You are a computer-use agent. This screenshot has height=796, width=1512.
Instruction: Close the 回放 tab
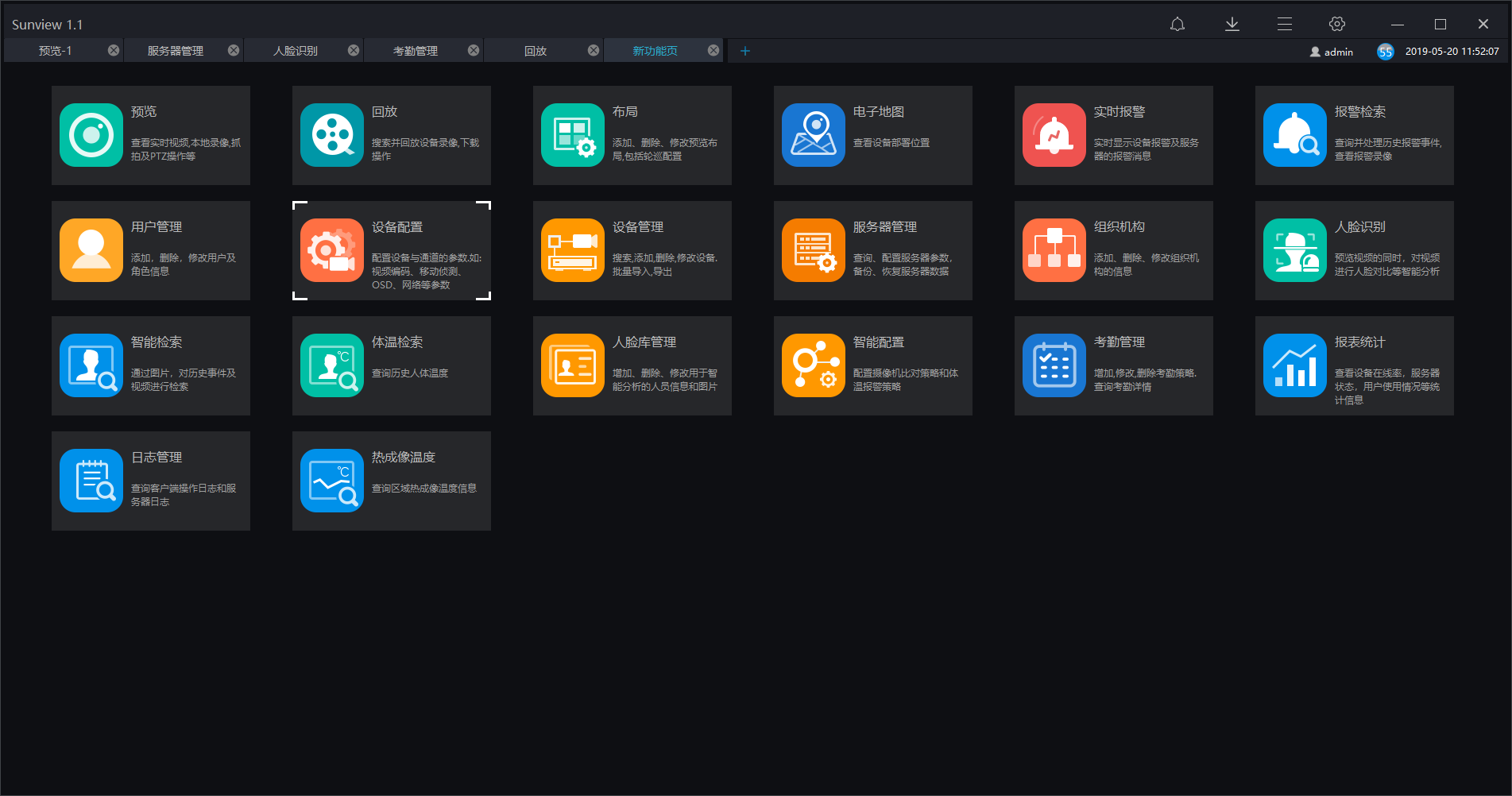594,51
